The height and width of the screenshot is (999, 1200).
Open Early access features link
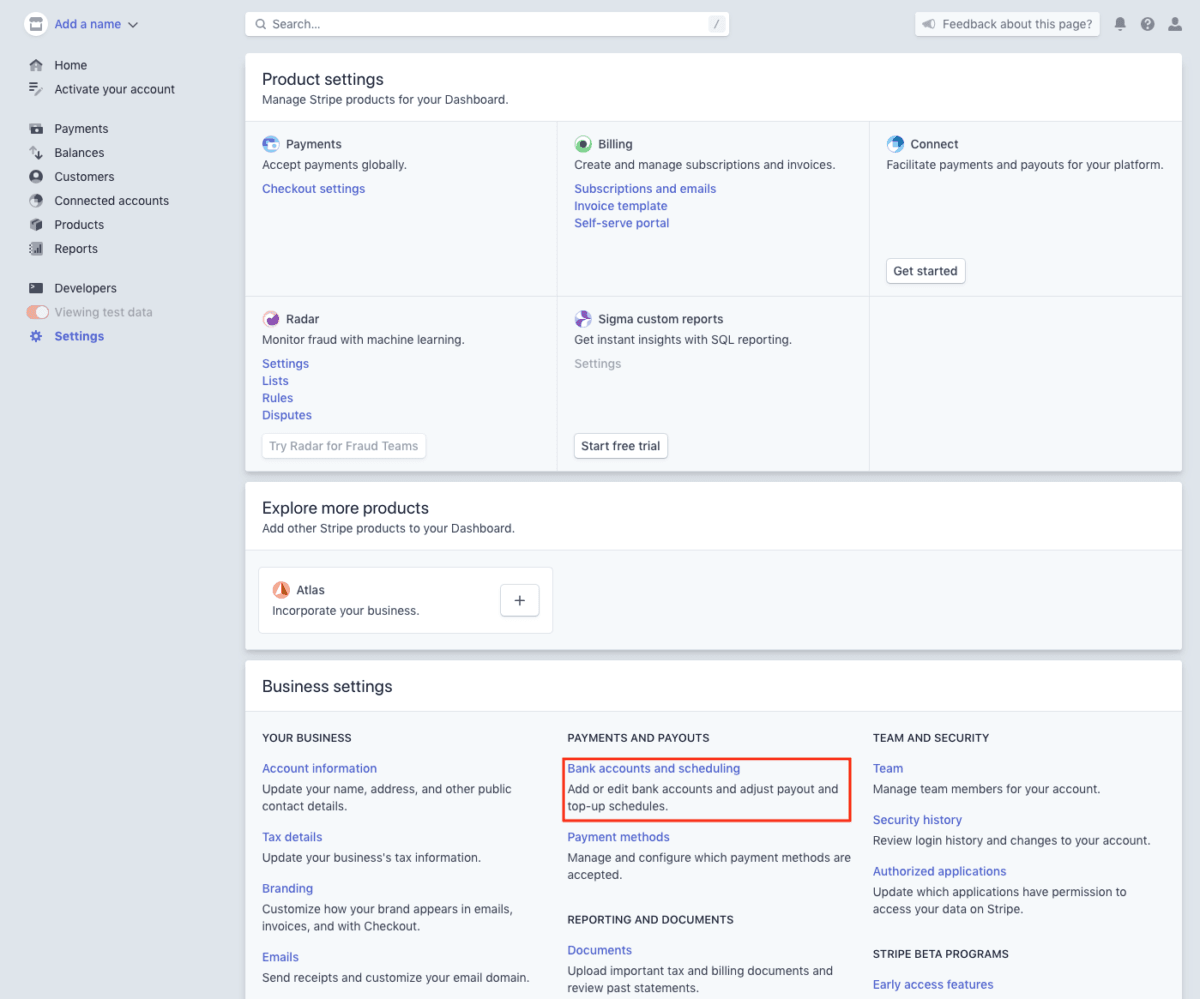tap(933, 985)
